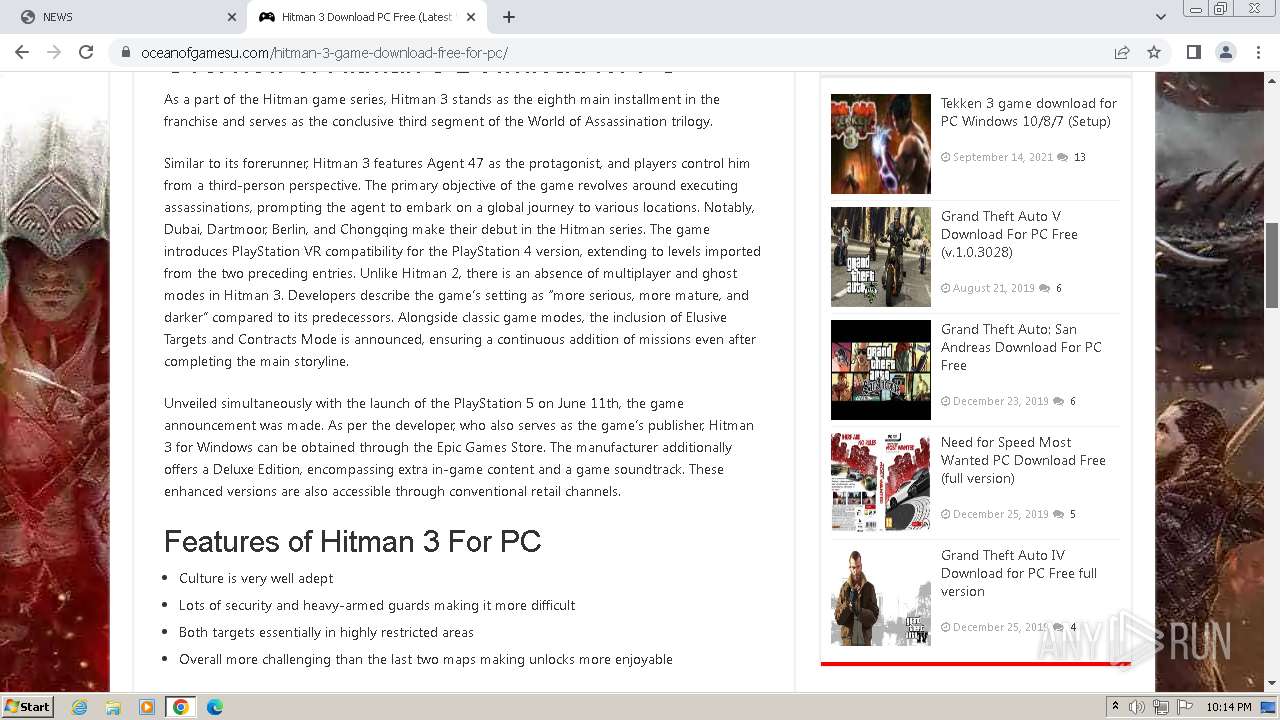This screenshot has height=720, width=1280.
Task: View site information padlock icon
Action: (126, 53)
